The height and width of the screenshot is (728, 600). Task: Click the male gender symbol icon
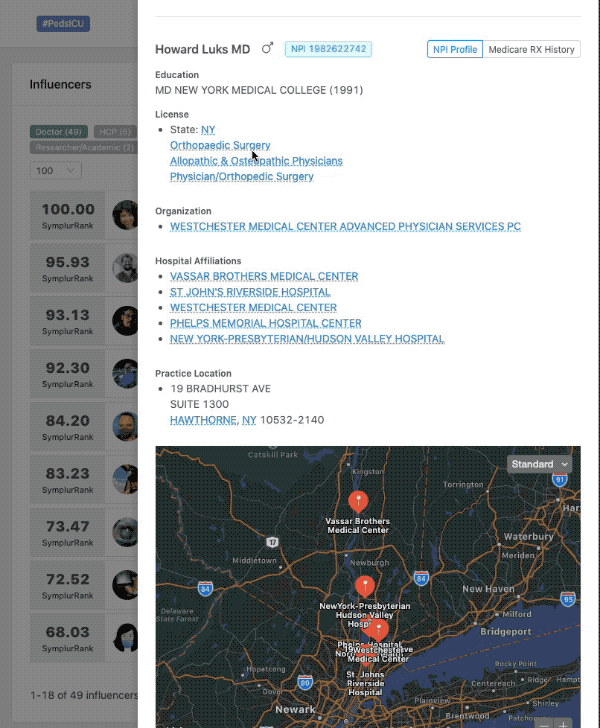[x=267, y=48]
